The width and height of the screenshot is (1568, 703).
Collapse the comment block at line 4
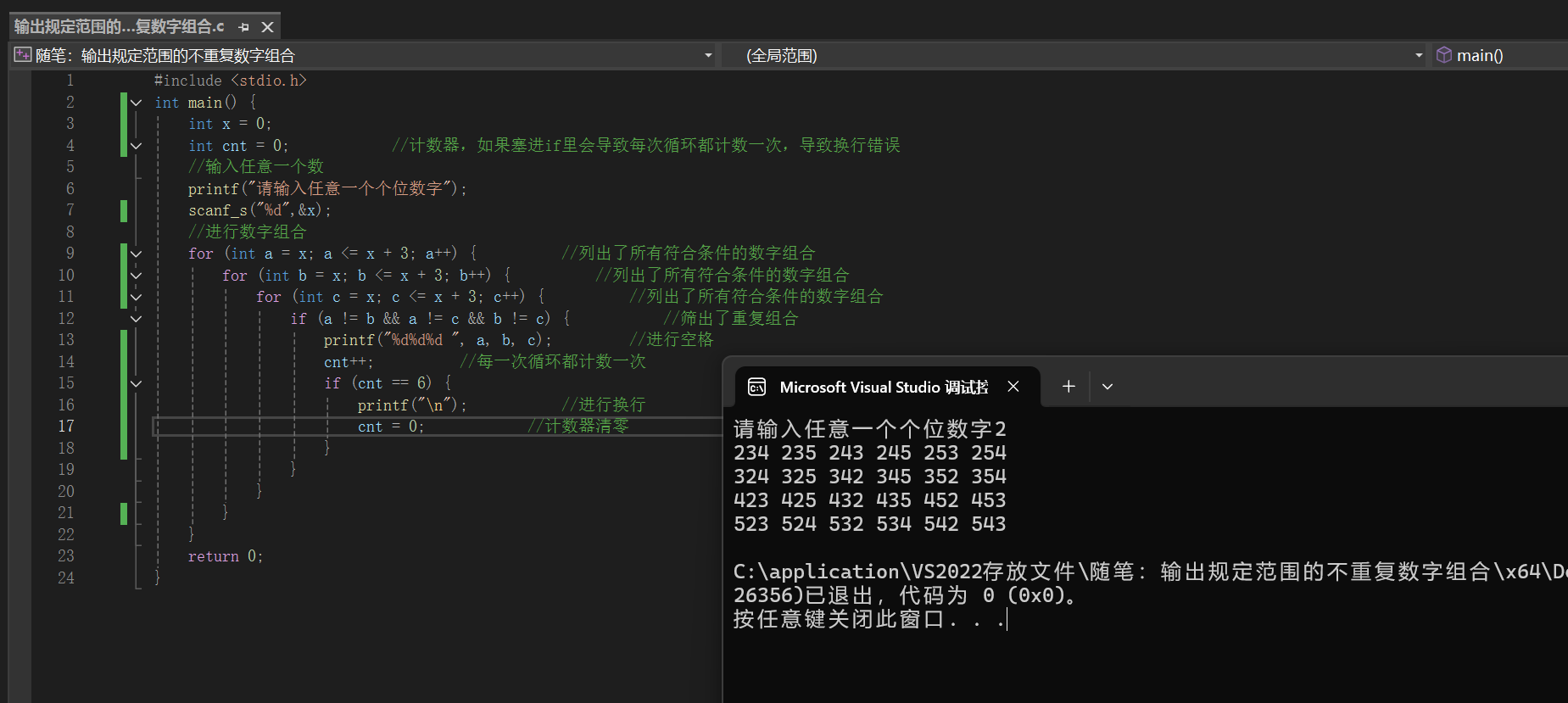(136, 146)
